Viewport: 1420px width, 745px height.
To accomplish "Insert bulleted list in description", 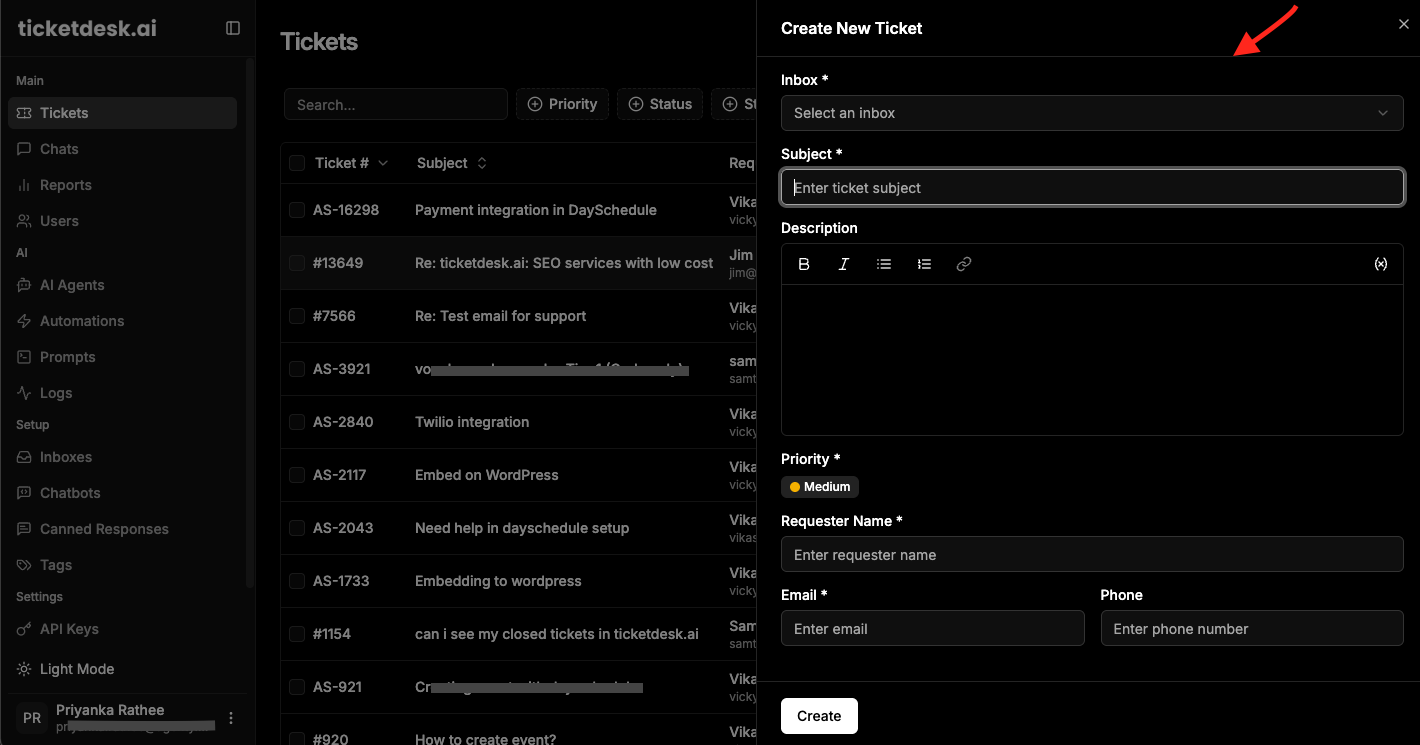I will coord(884,264).
